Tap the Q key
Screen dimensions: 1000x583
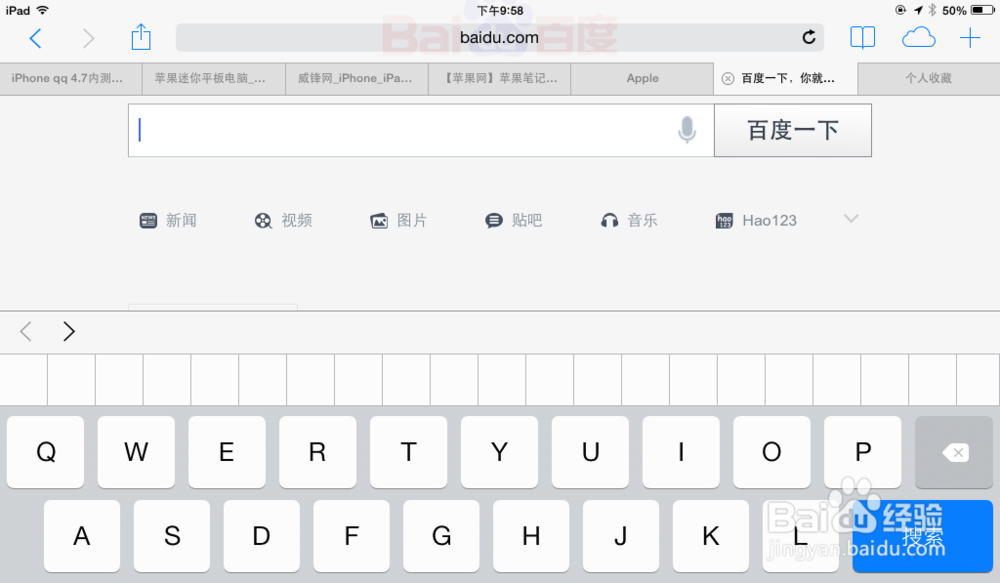pyautogui.click(x=45, y=452)
